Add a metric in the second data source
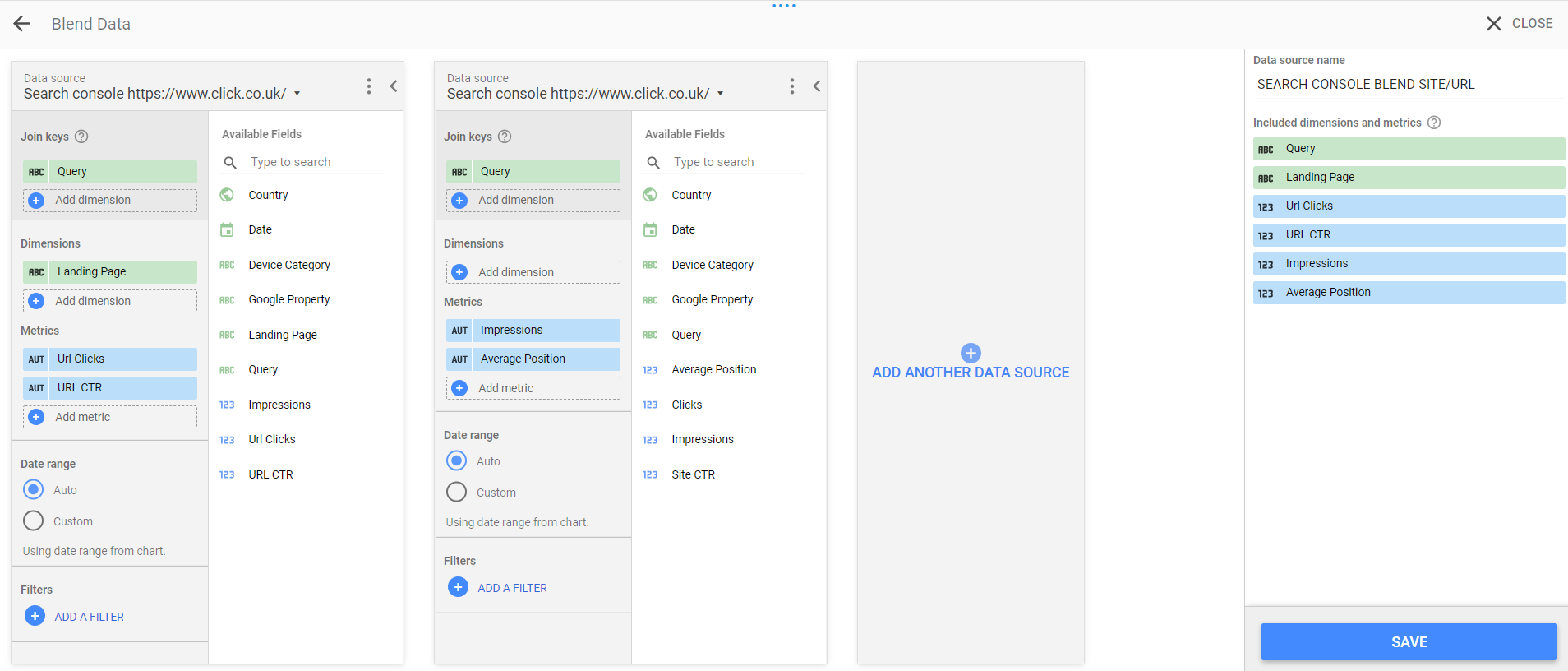The image size is (1568, 671). click(533, 389)
